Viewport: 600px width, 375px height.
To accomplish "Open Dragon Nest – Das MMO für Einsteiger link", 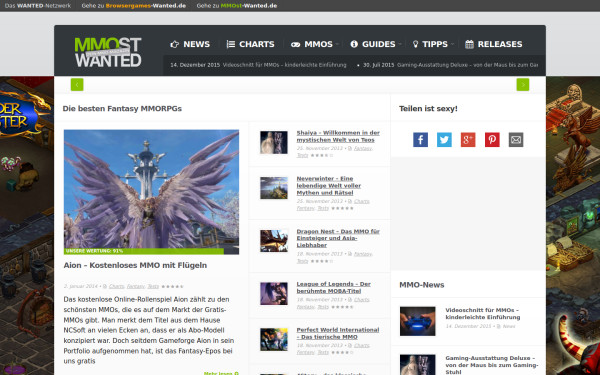I will coord(338,238).
